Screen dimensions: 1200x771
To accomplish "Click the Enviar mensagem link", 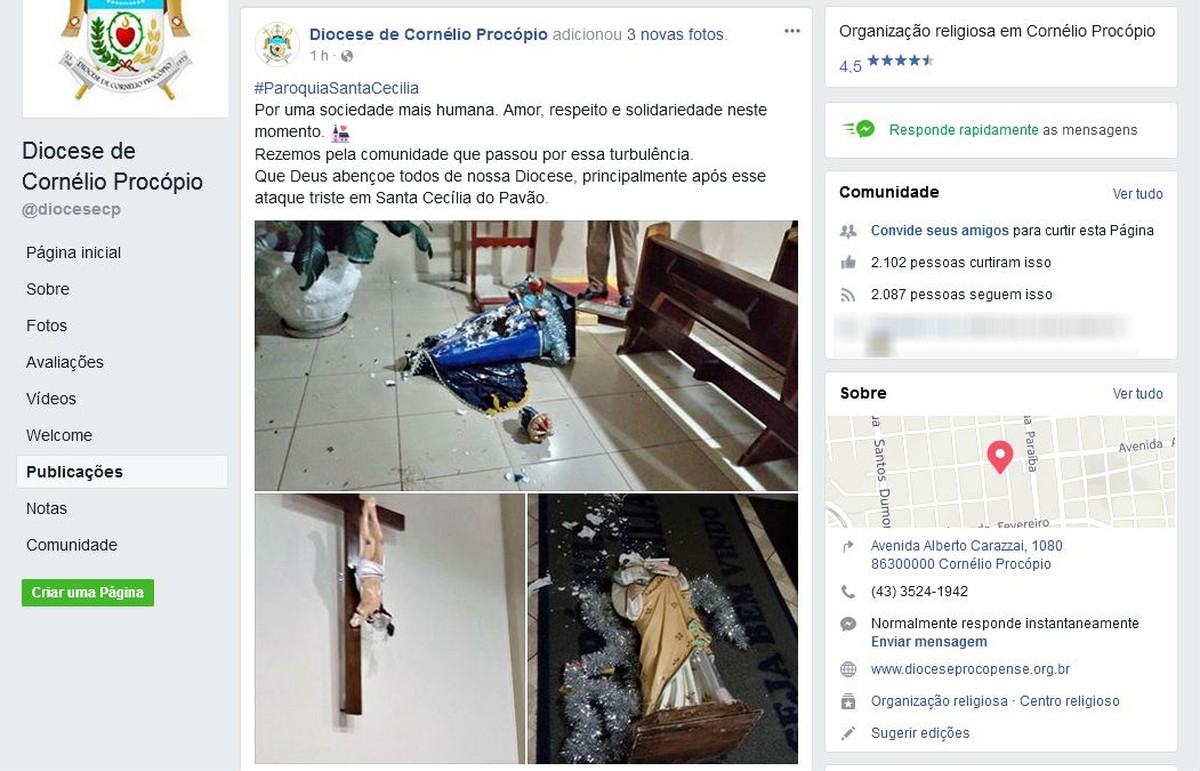I will point(929,642).
